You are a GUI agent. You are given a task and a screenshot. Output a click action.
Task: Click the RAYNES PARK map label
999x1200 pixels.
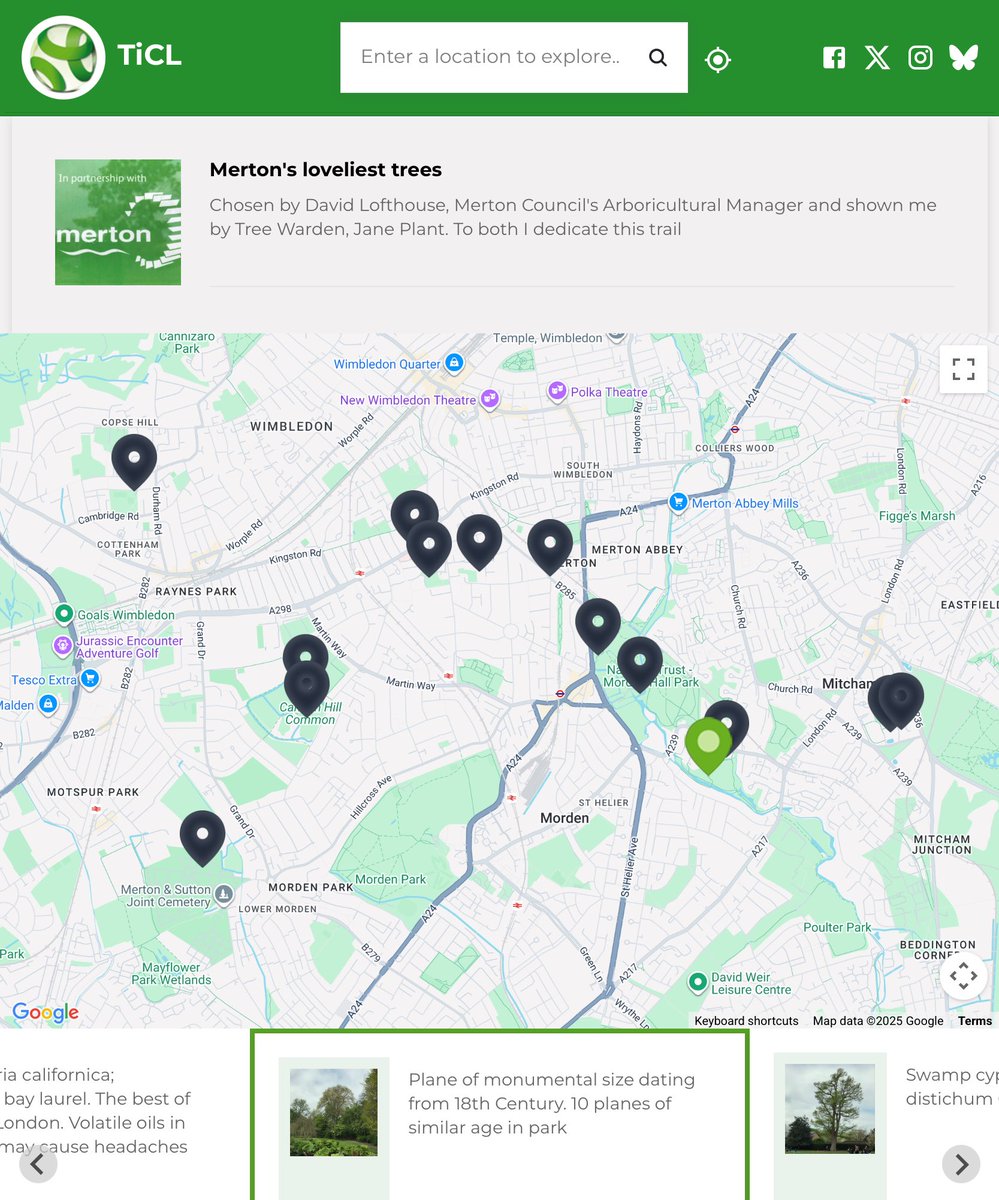coord(196,591)
